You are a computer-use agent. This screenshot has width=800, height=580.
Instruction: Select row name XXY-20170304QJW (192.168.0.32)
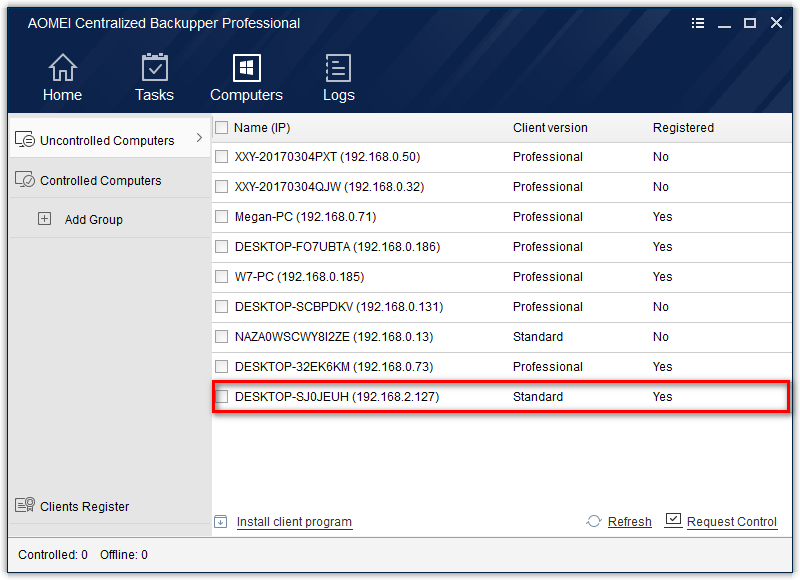(329, 187)
